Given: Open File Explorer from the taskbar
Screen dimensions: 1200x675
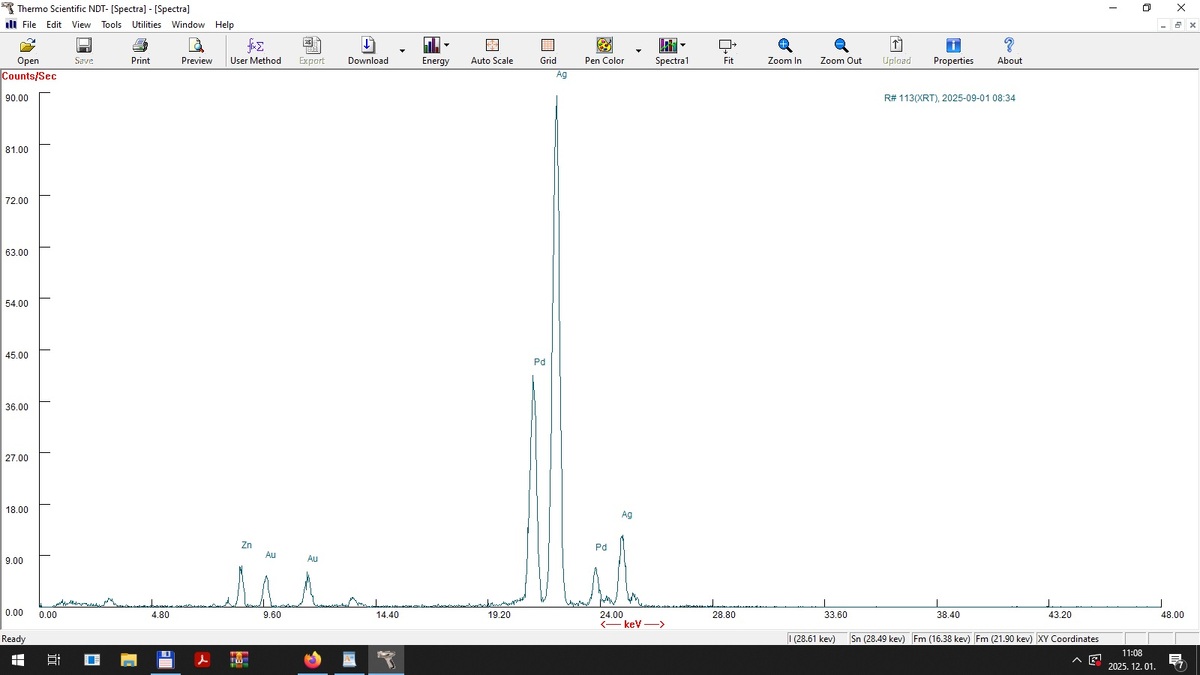Looking at the screenshot, I should click(x=128, y=660).
